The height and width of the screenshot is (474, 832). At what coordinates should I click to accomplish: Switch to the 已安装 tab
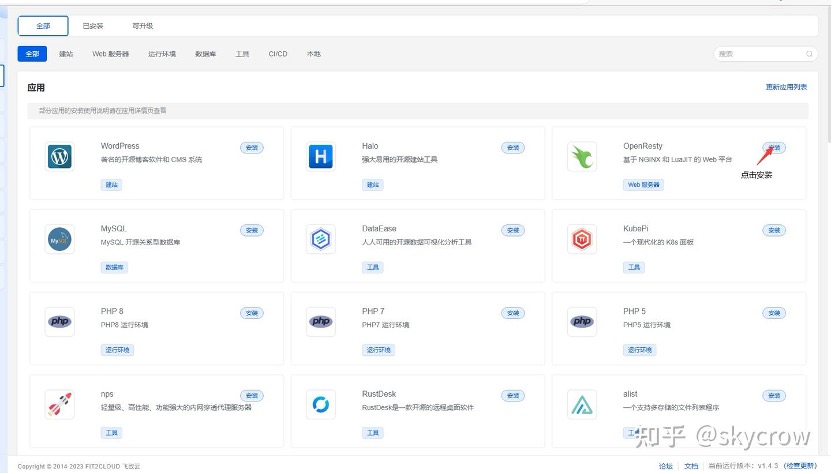click(x=93, y=25)
